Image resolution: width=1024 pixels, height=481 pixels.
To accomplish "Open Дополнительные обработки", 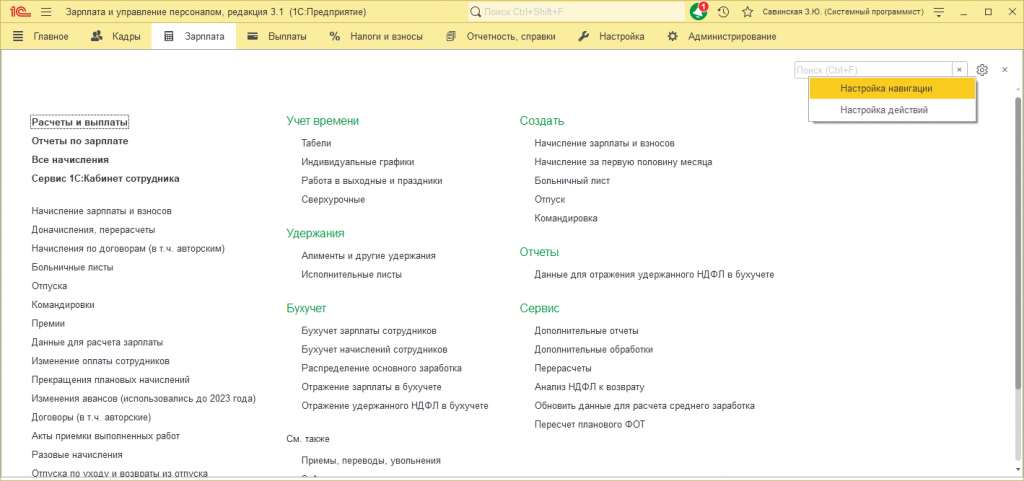I will [594, 350].
